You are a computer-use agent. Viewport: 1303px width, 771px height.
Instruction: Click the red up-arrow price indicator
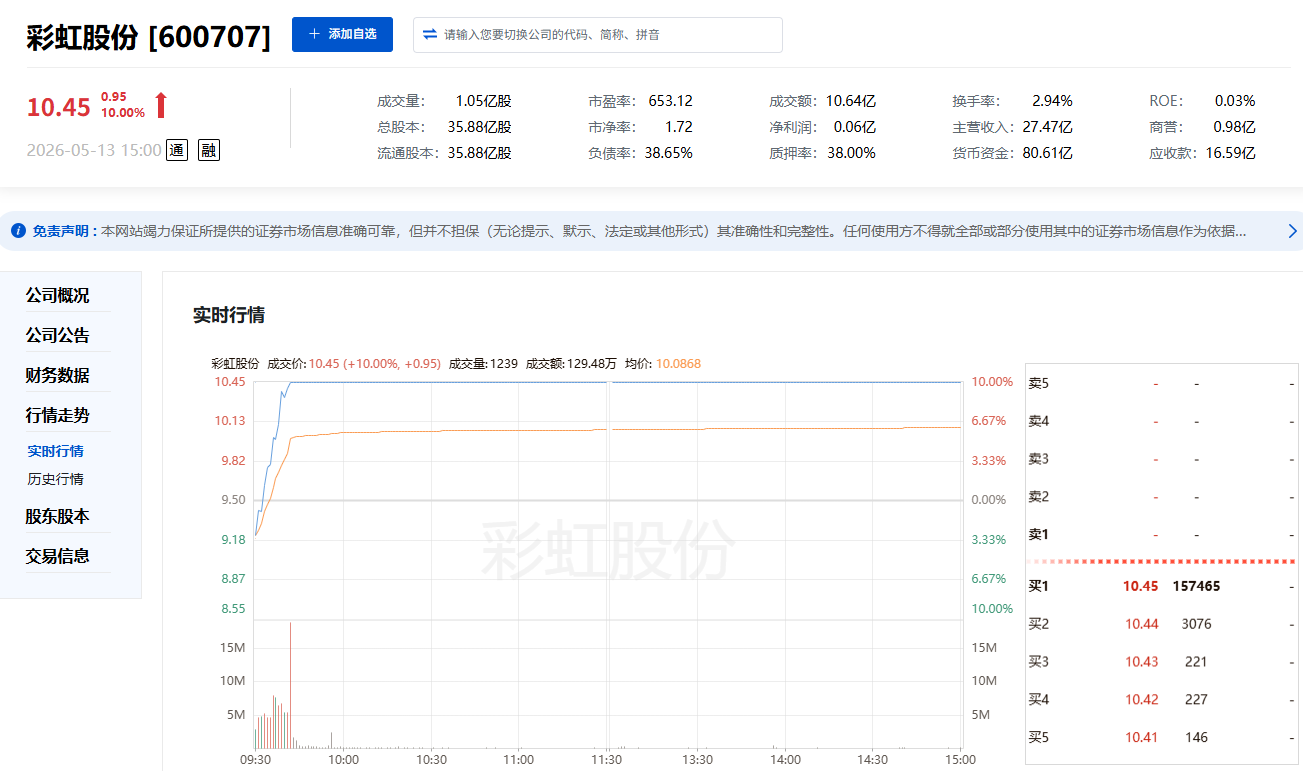coord(161,105)
